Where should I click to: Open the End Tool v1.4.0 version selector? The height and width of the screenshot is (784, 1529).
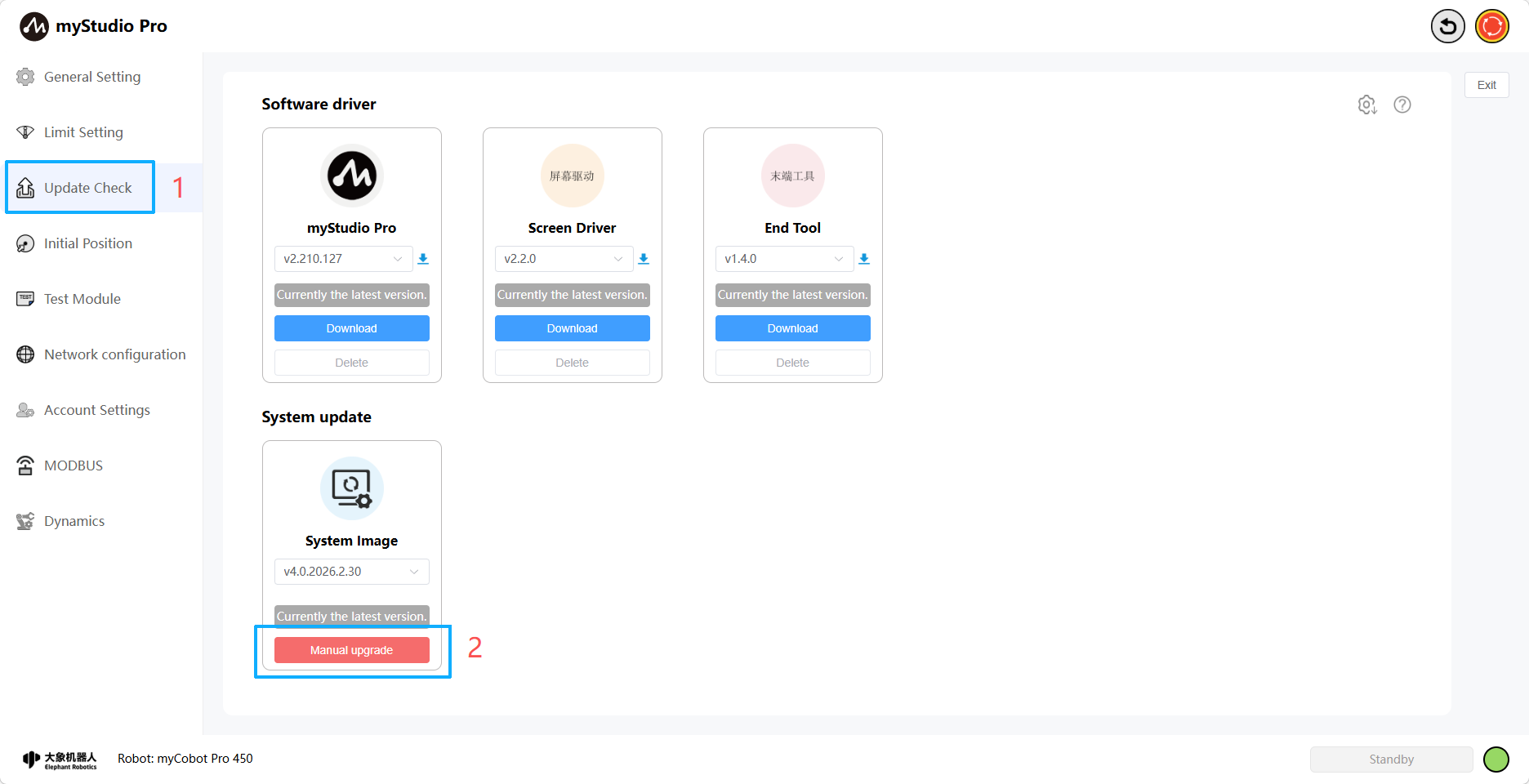coord(783,258)
